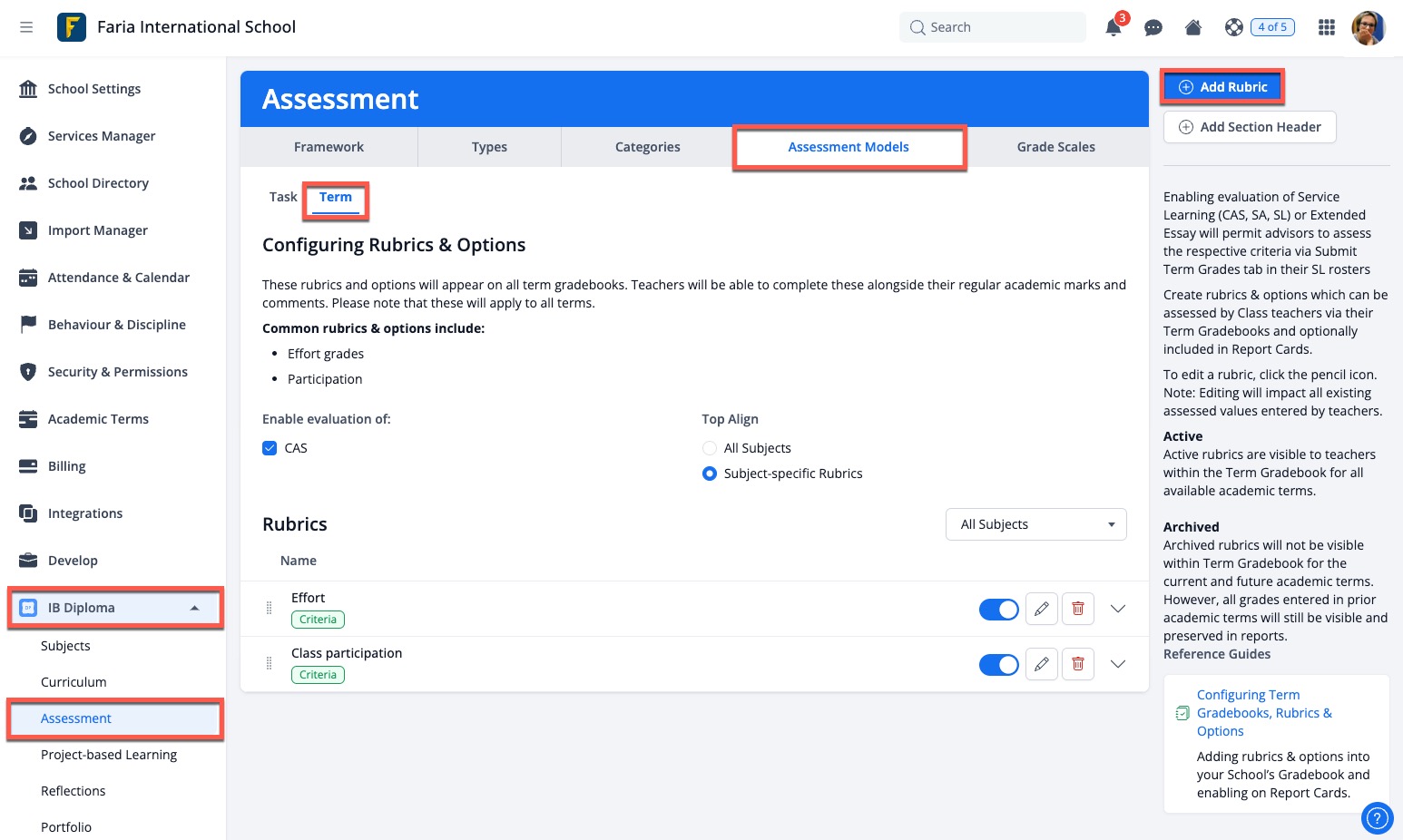Click the Develop briefcase icon
Viewport: 1403px width, 840px height.
coord(28,561)
